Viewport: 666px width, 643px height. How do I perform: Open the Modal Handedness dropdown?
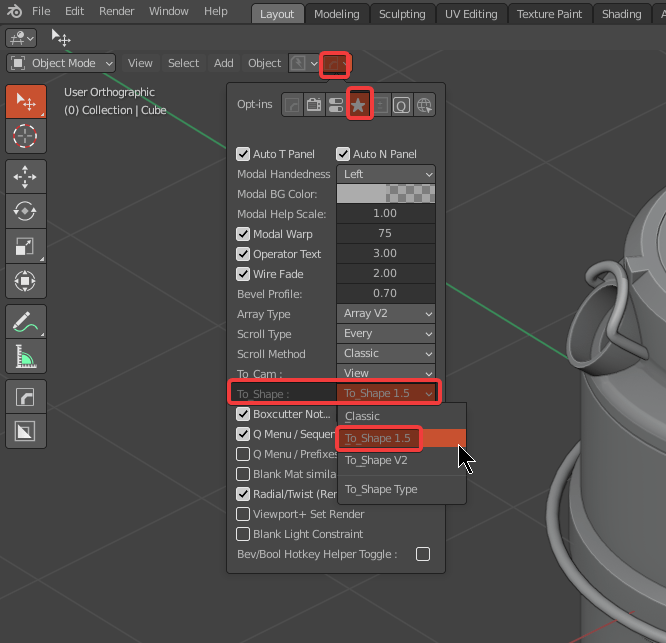386,174
